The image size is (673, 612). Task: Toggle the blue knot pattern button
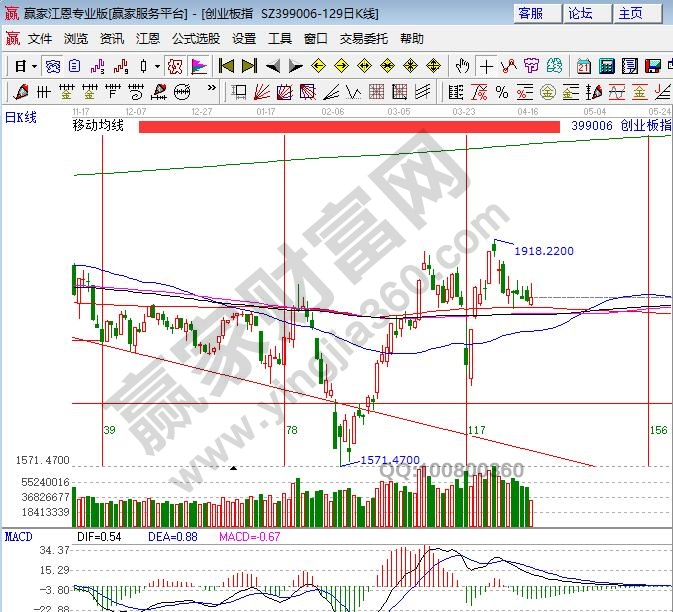coord(52,66)
